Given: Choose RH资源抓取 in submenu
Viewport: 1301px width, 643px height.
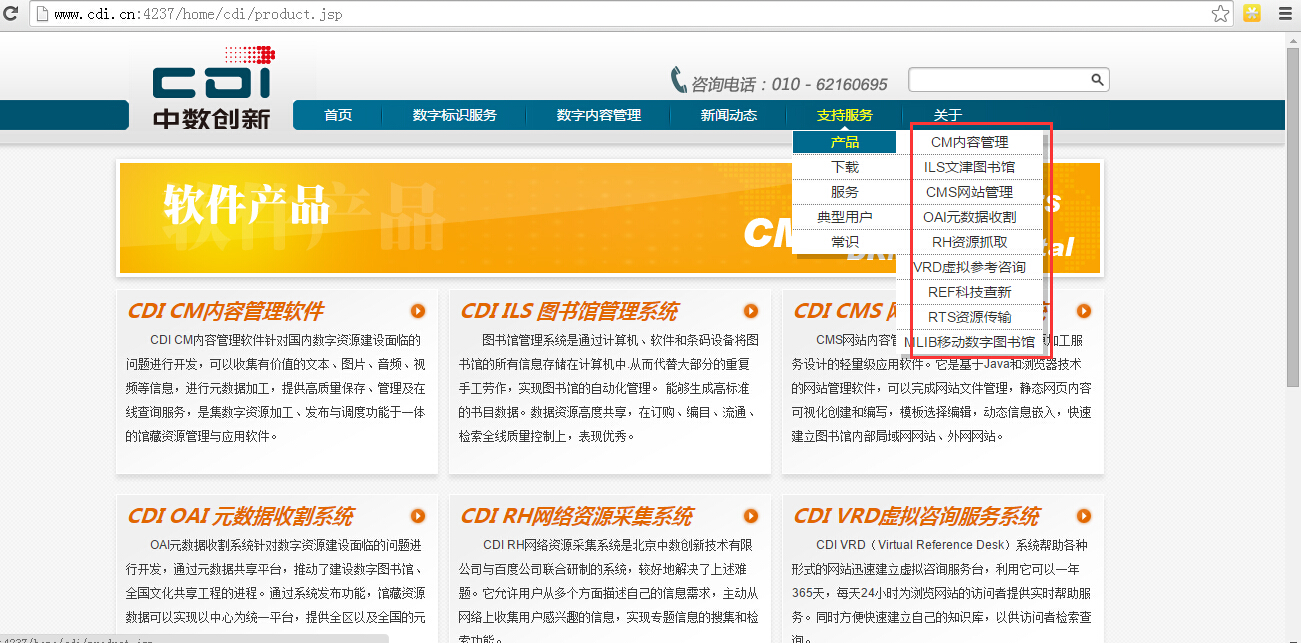Looking at the screenshot, I should 970,242.
